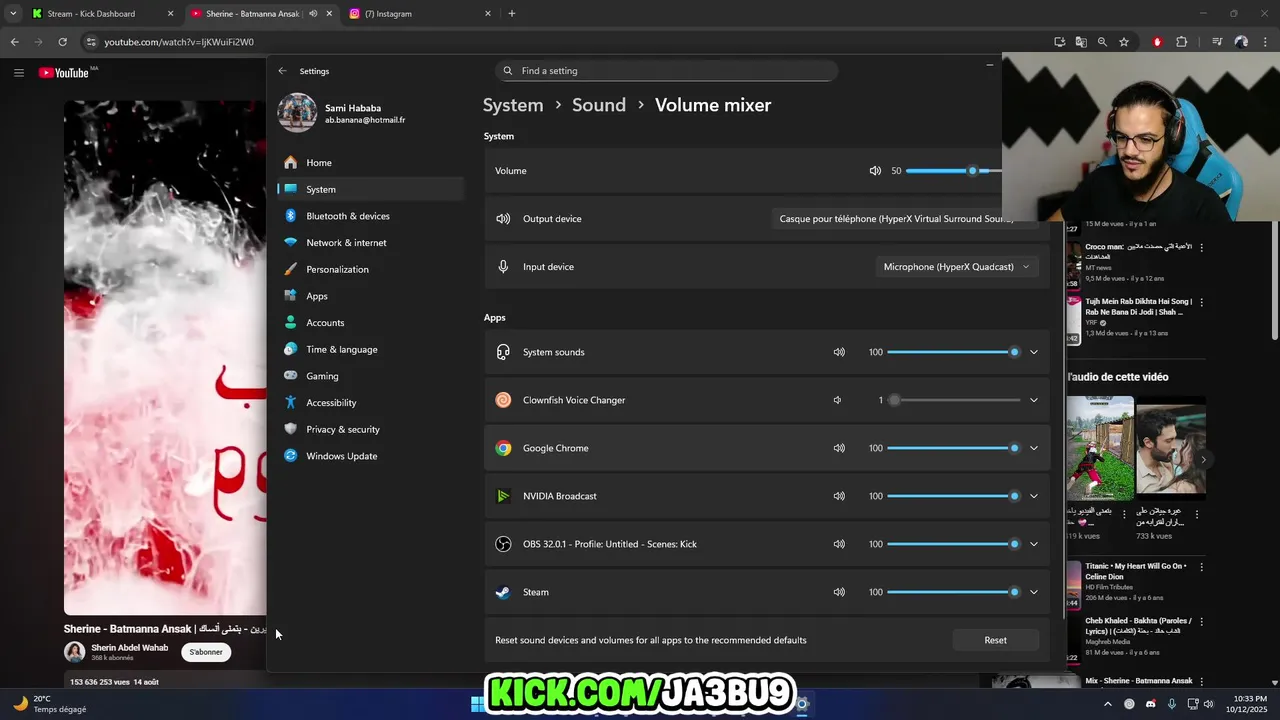Click the Clownfish Voice Changer app icon

(x=503, y=400)
